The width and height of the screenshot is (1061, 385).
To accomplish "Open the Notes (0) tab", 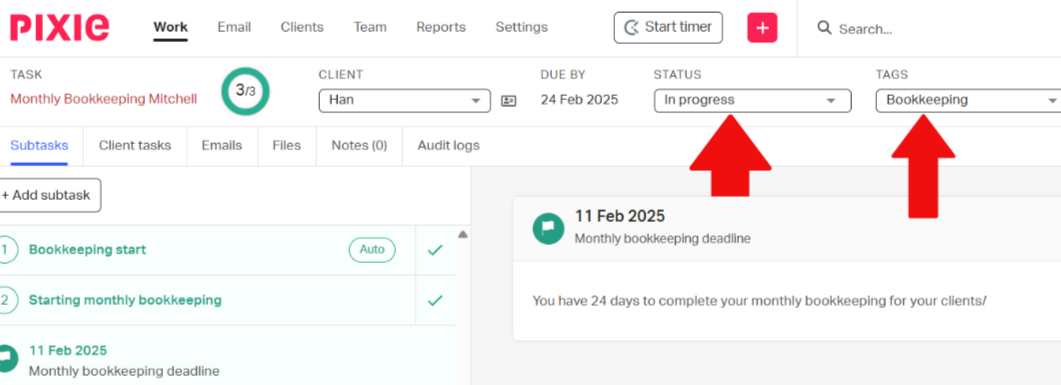I will (359, 145).
